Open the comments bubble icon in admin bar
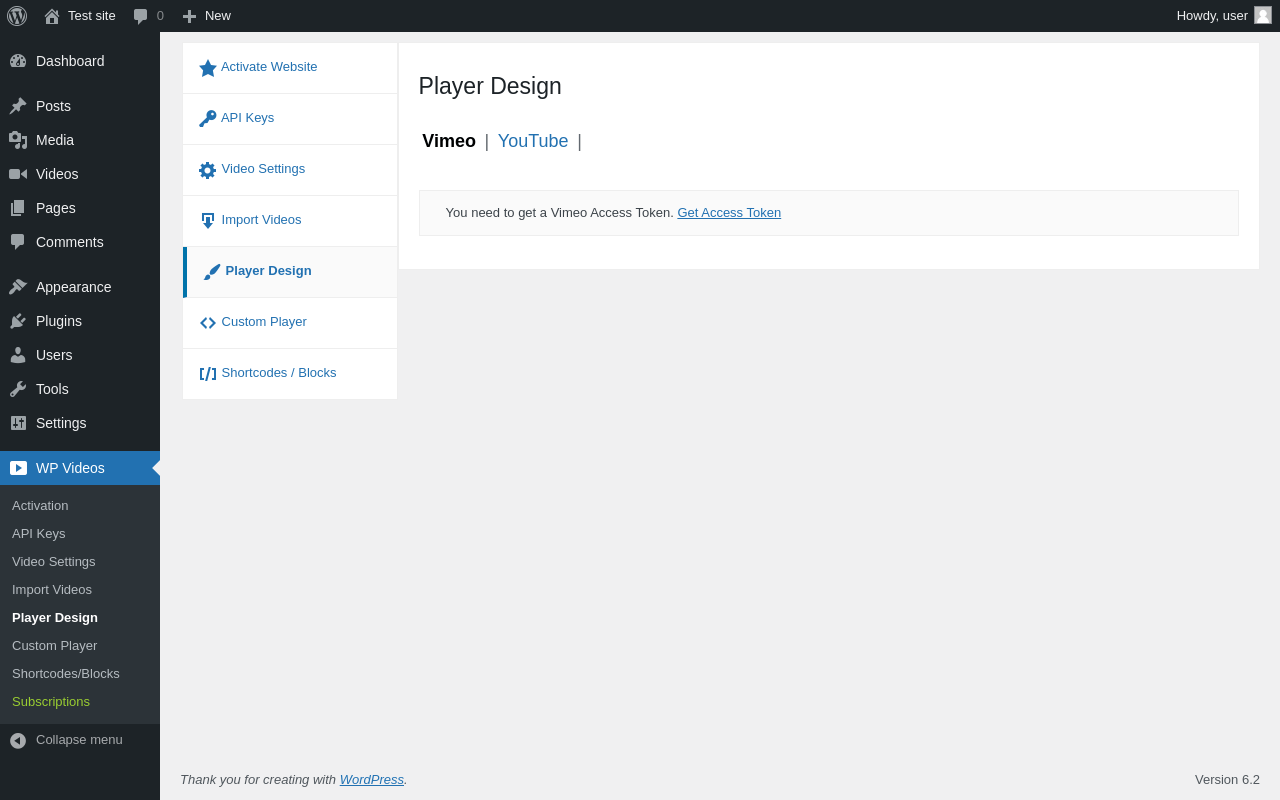 [141, 16]
